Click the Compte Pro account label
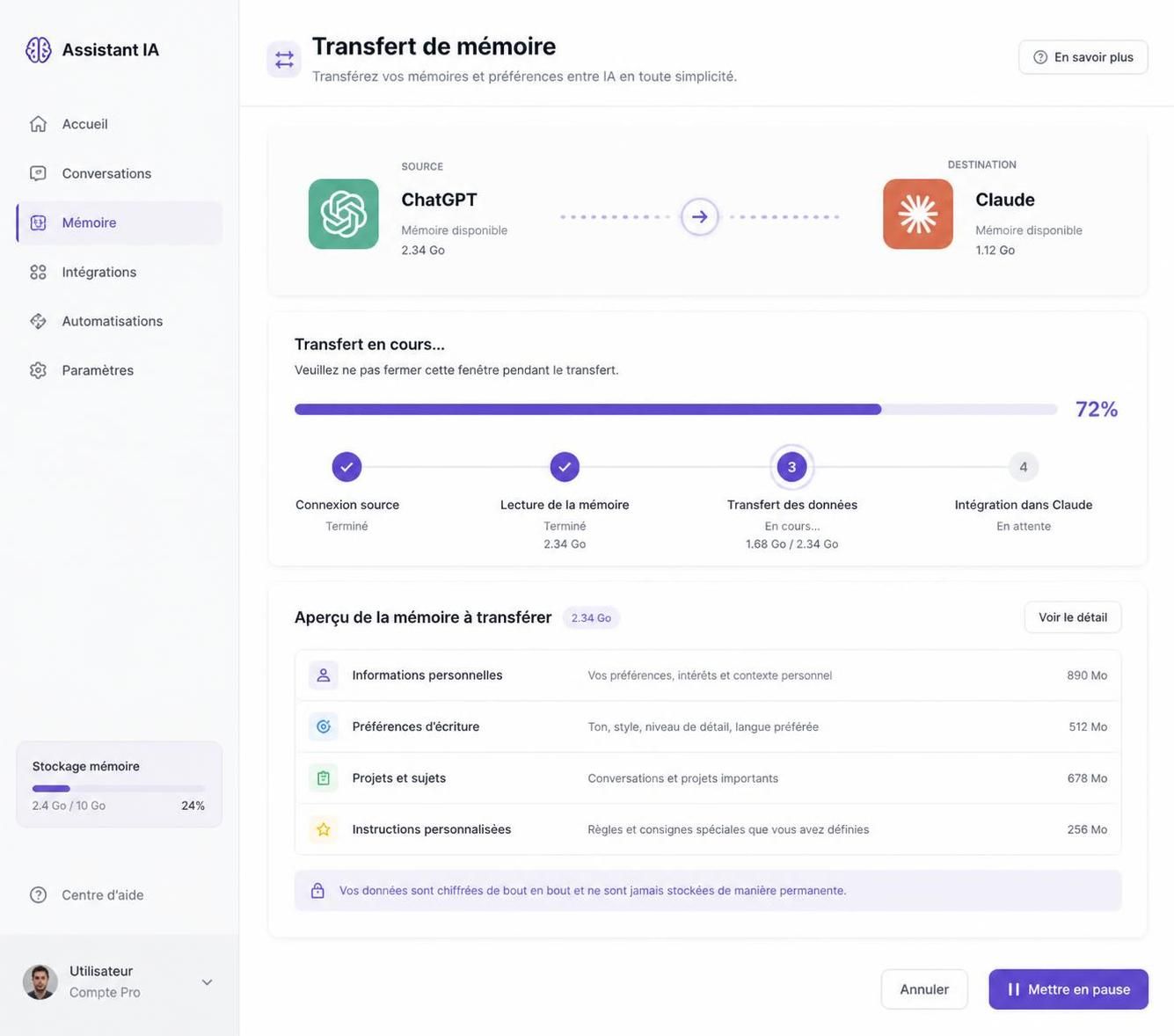The width and height of the screenshot is (1174, 1036). [105, 992]
